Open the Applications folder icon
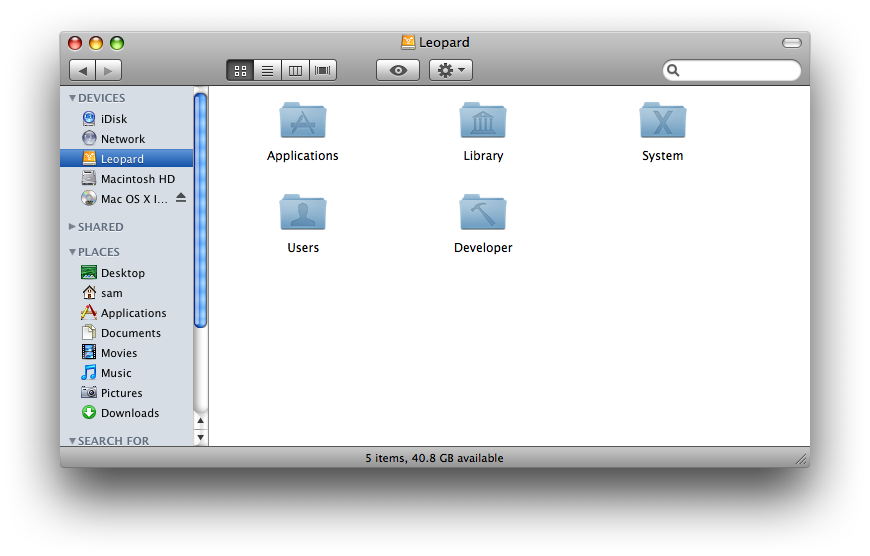The height and width of the screenshot is (556, 870). pyautogui.click(x=302, y=120)
